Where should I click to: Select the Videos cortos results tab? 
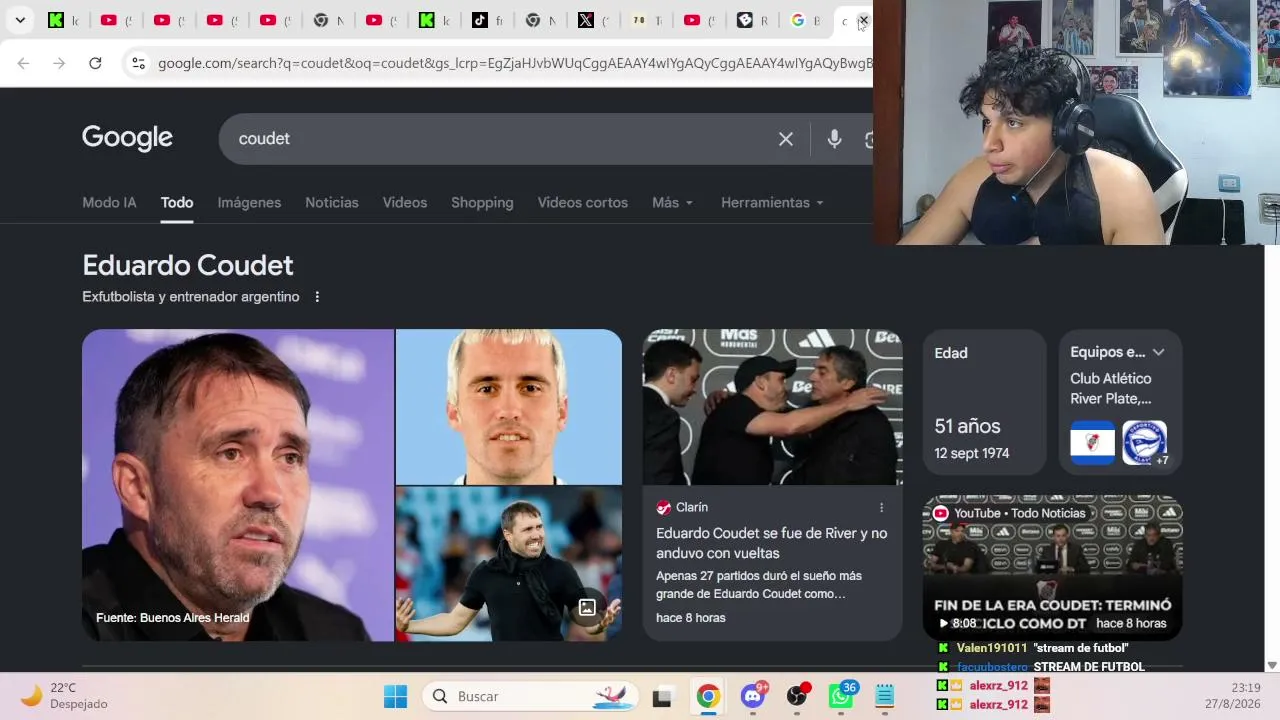coord(583,202)
